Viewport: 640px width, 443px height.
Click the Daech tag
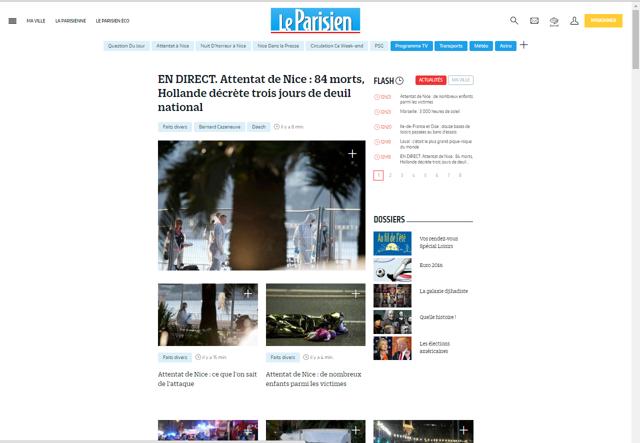click(x=258, y=127)
